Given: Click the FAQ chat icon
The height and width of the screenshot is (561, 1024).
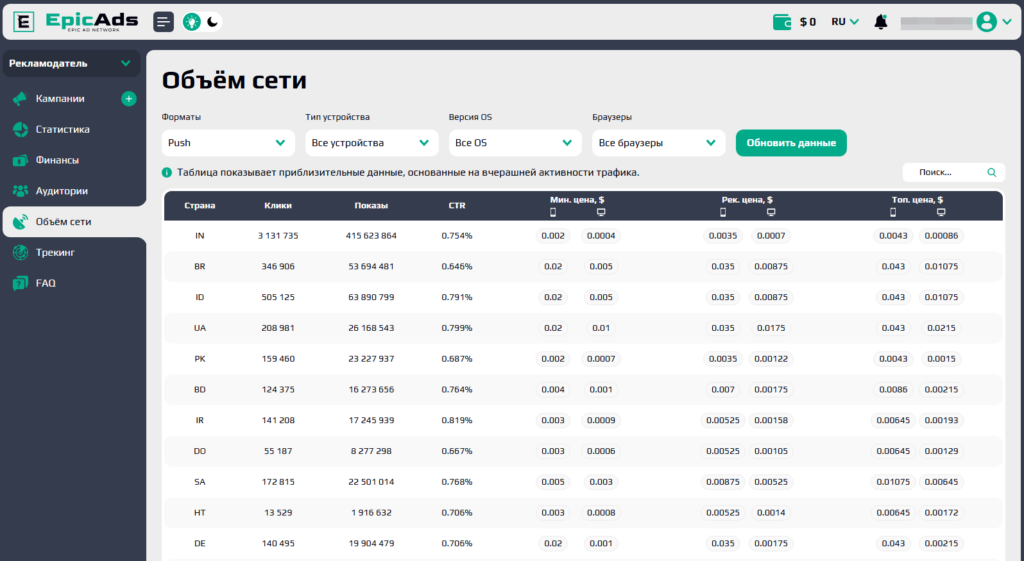Looking at the screenshot, I should pyautogui.click(x=20, y=283).
